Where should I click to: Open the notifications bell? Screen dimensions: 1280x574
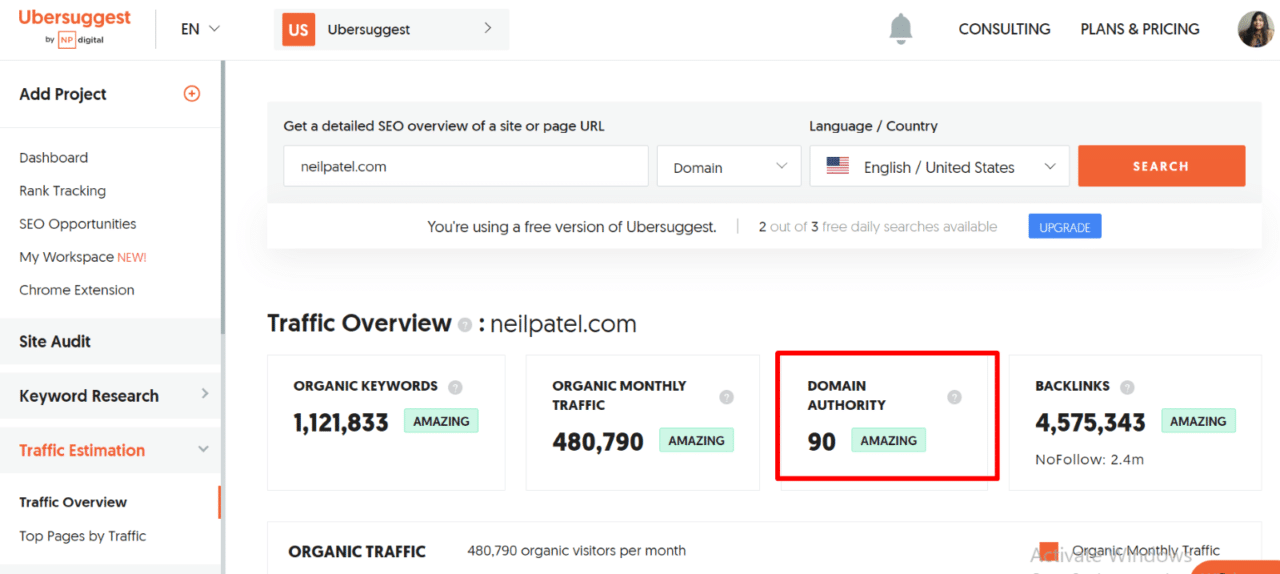point(901,29)
